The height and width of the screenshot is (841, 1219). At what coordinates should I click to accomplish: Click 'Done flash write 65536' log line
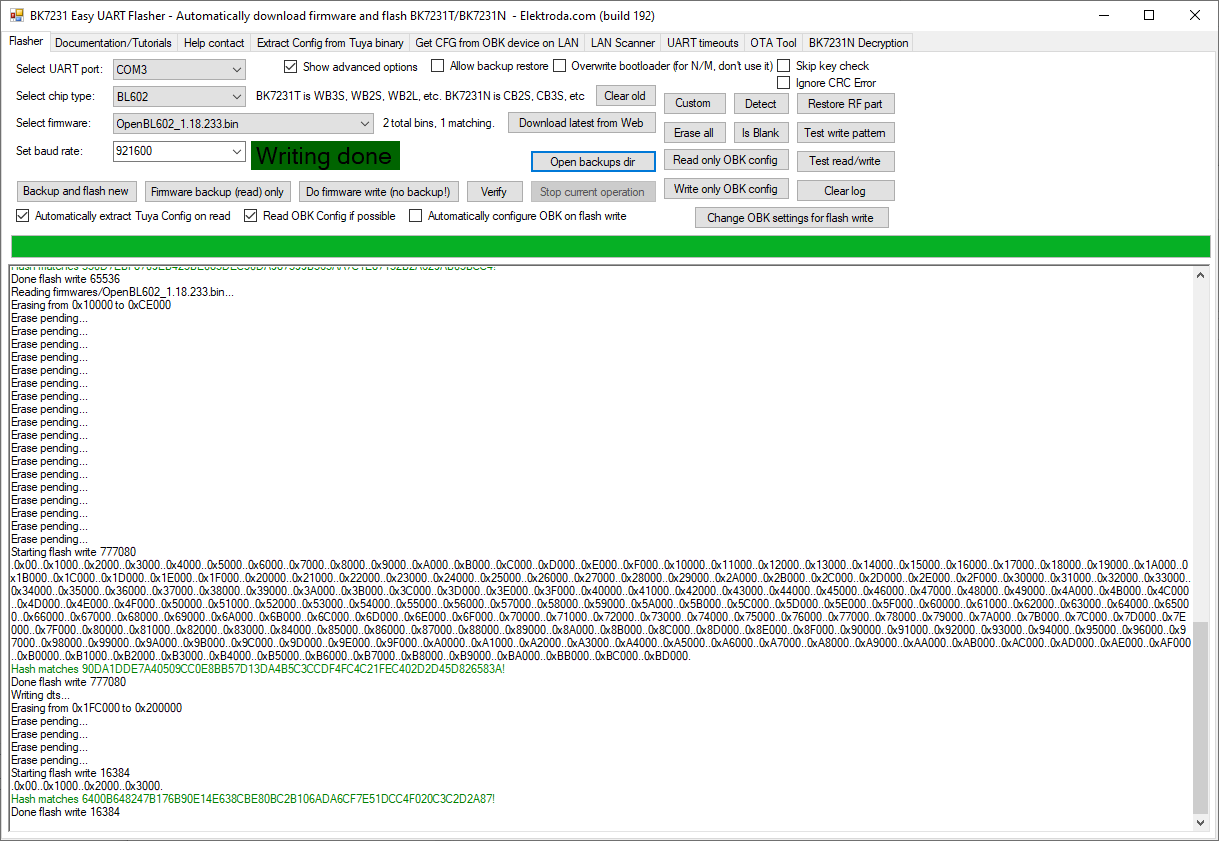point(65,279)
